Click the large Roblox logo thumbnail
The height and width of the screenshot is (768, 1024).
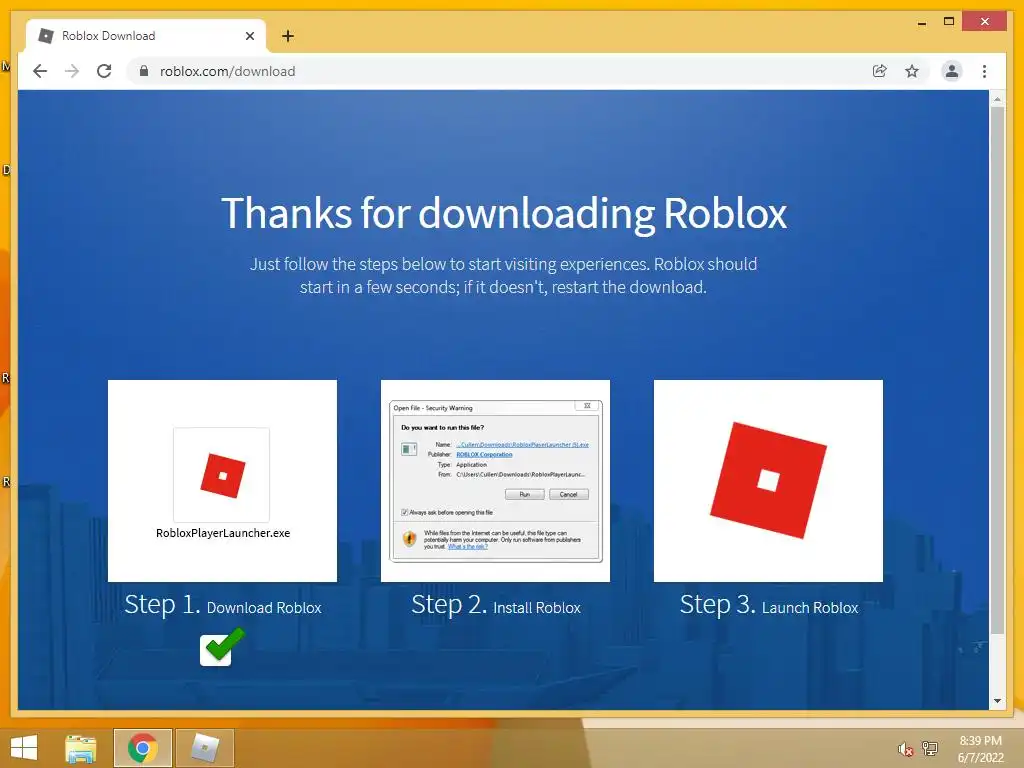768,481
